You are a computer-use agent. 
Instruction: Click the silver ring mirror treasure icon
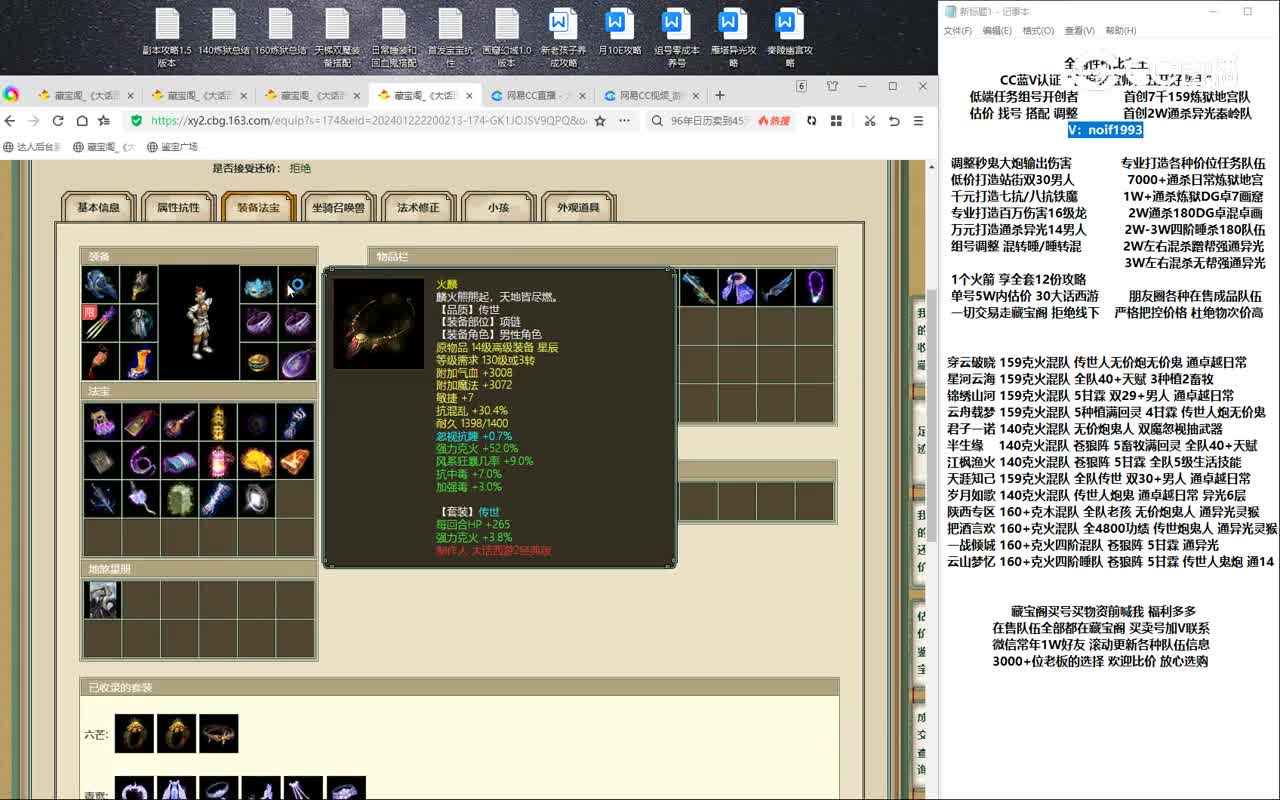click(257, 499)
